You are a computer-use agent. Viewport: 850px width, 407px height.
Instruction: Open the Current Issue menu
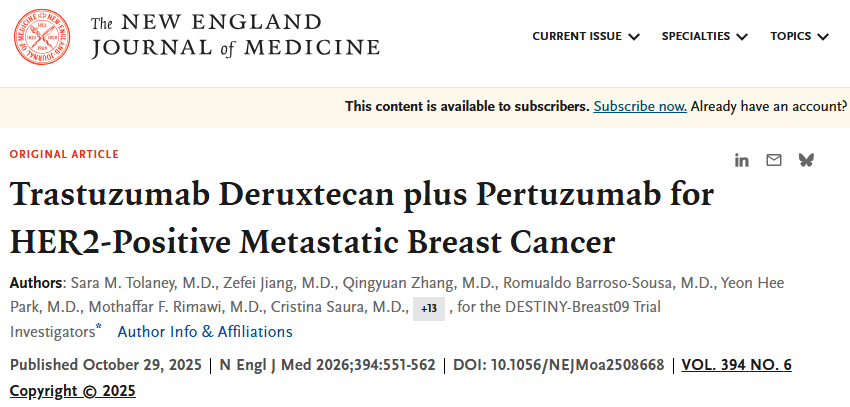[x=585, y=36]
